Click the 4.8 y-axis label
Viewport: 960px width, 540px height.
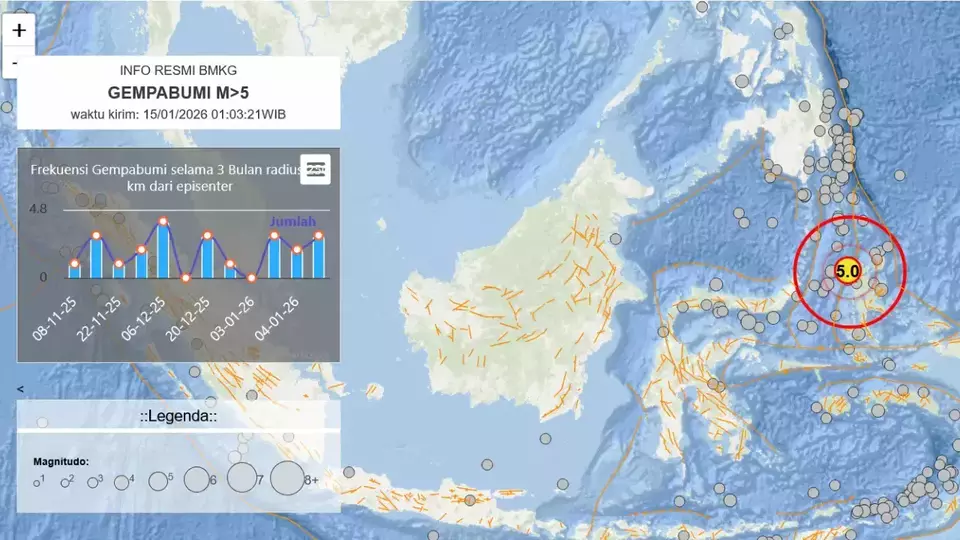[38, 209]
